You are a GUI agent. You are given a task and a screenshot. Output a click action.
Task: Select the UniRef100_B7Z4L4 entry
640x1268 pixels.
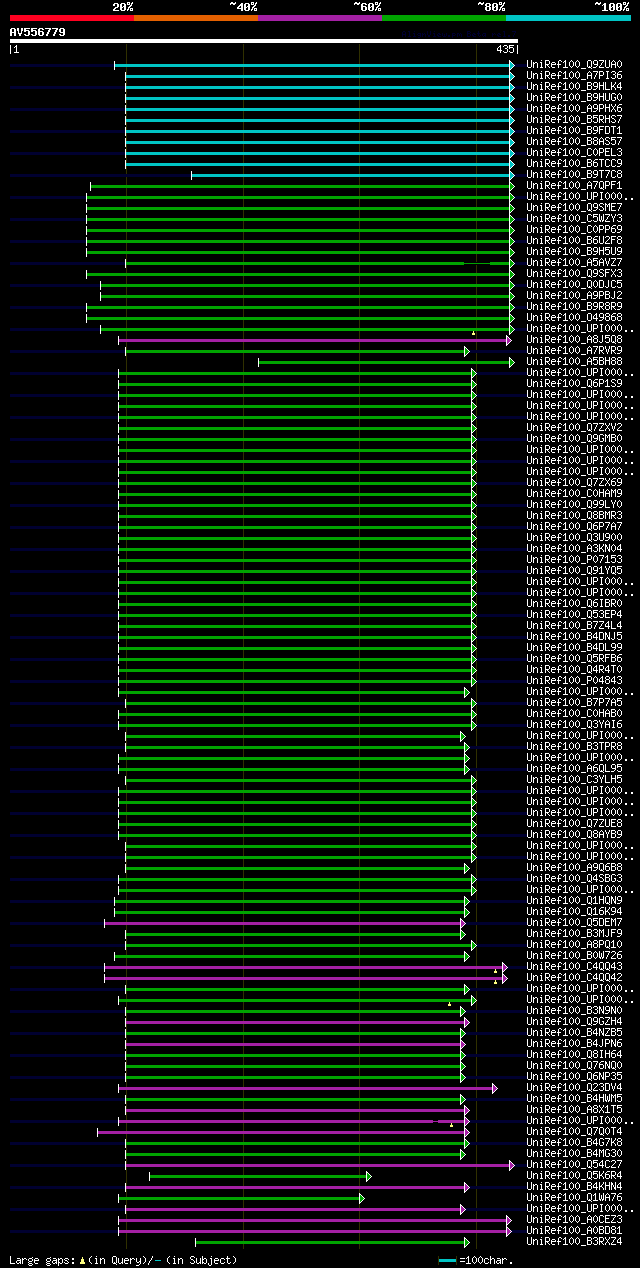pyautogui.click(x=574, y=626)
